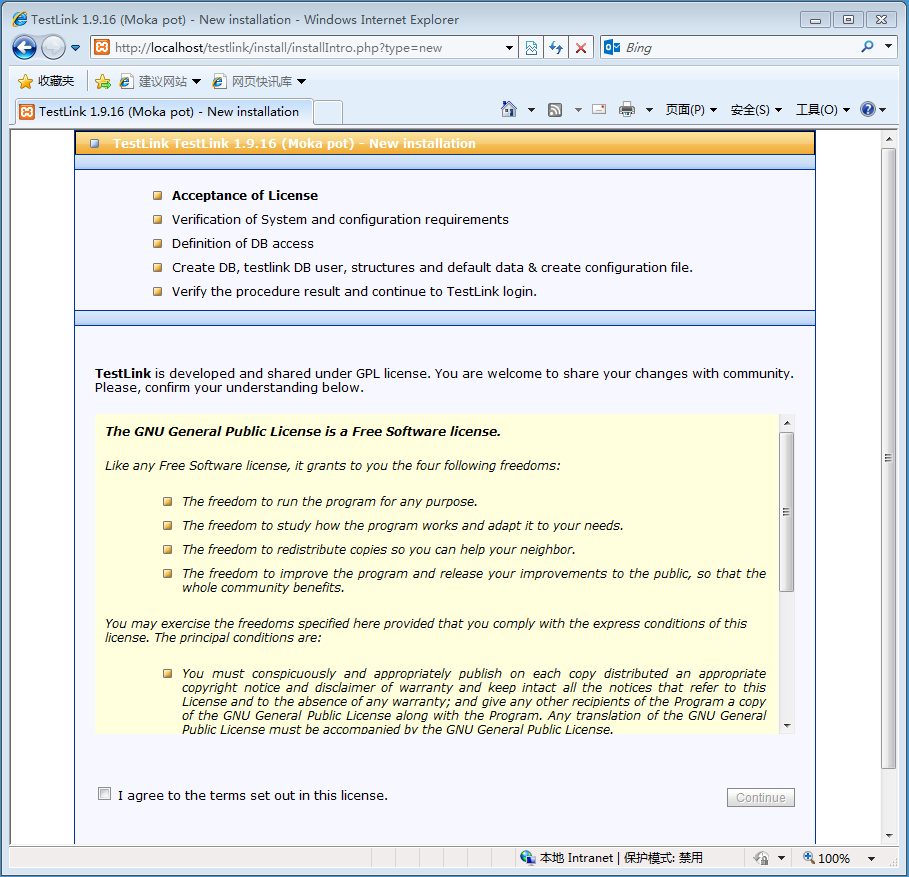Click the browser Forward arrow button
This screenshot has width=909, height=877.
53,48
